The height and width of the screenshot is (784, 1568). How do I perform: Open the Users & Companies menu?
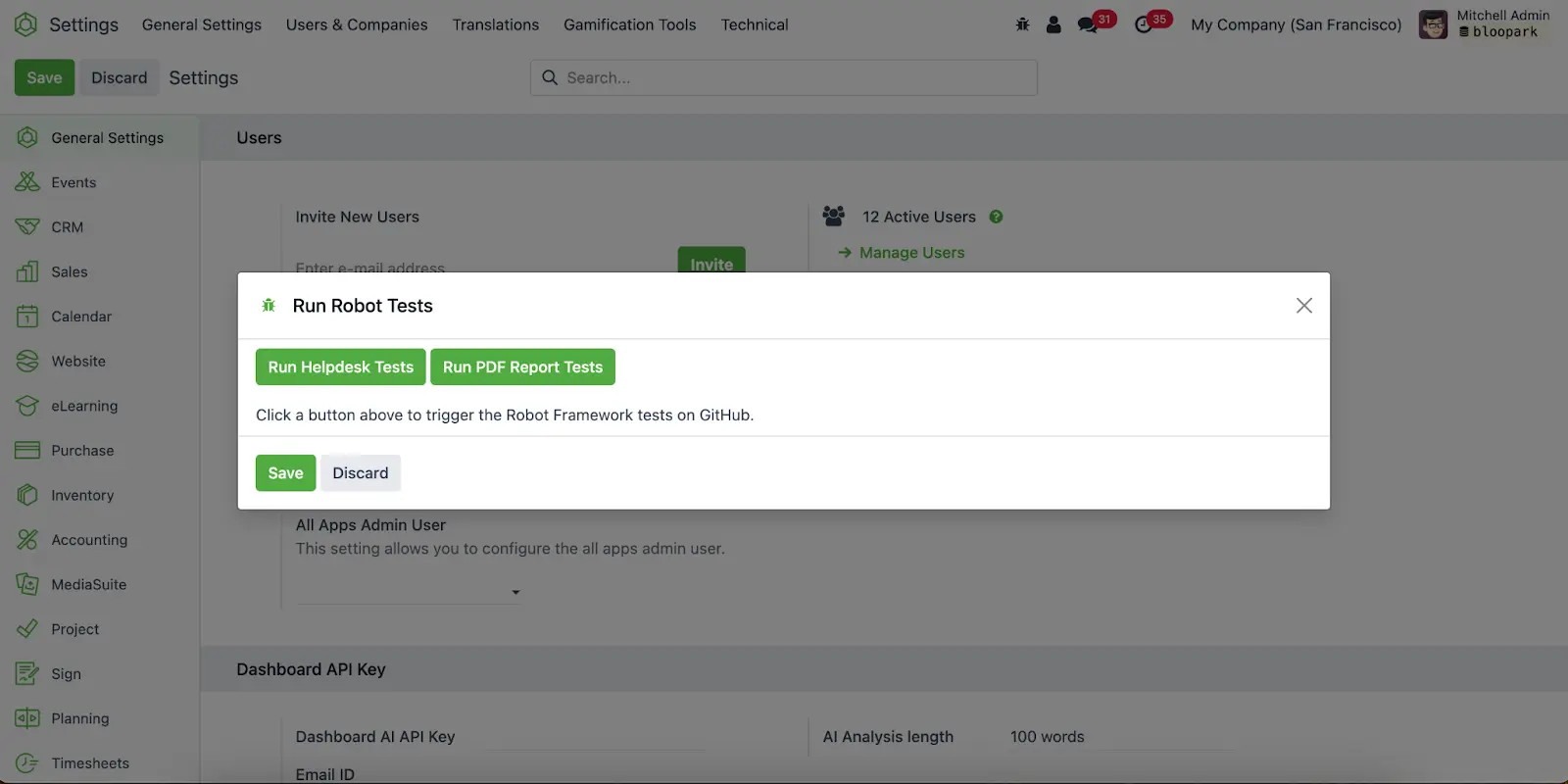(x=357, y=24)
